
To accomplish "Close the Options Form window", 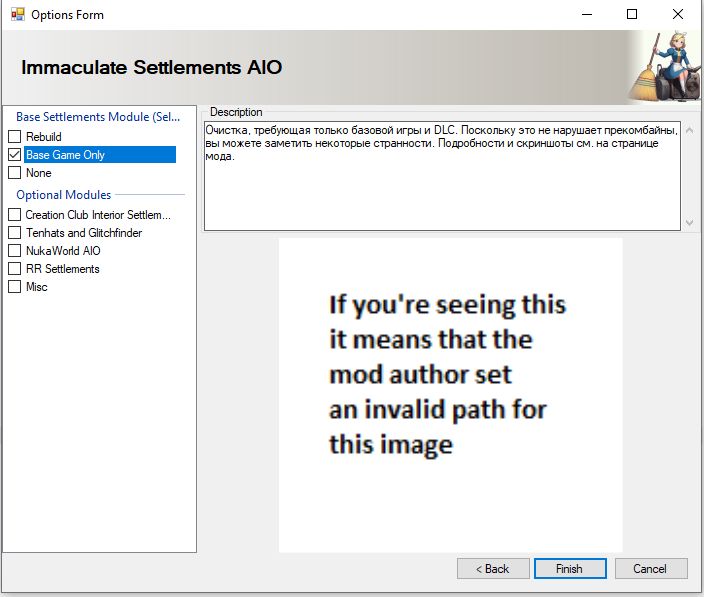I will 678,14.
